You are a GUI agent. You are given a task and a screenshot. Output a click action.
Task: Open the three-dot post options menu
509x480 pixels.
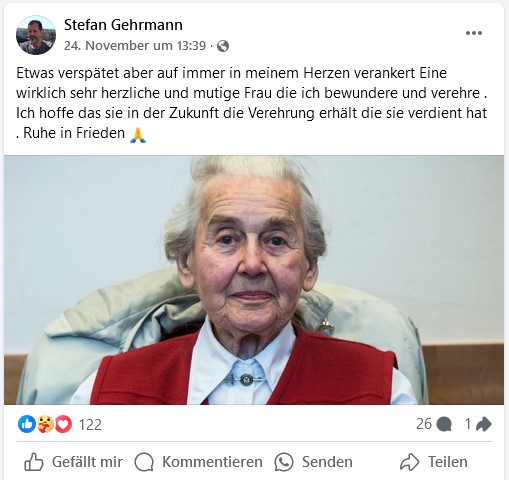coord(474,33)
